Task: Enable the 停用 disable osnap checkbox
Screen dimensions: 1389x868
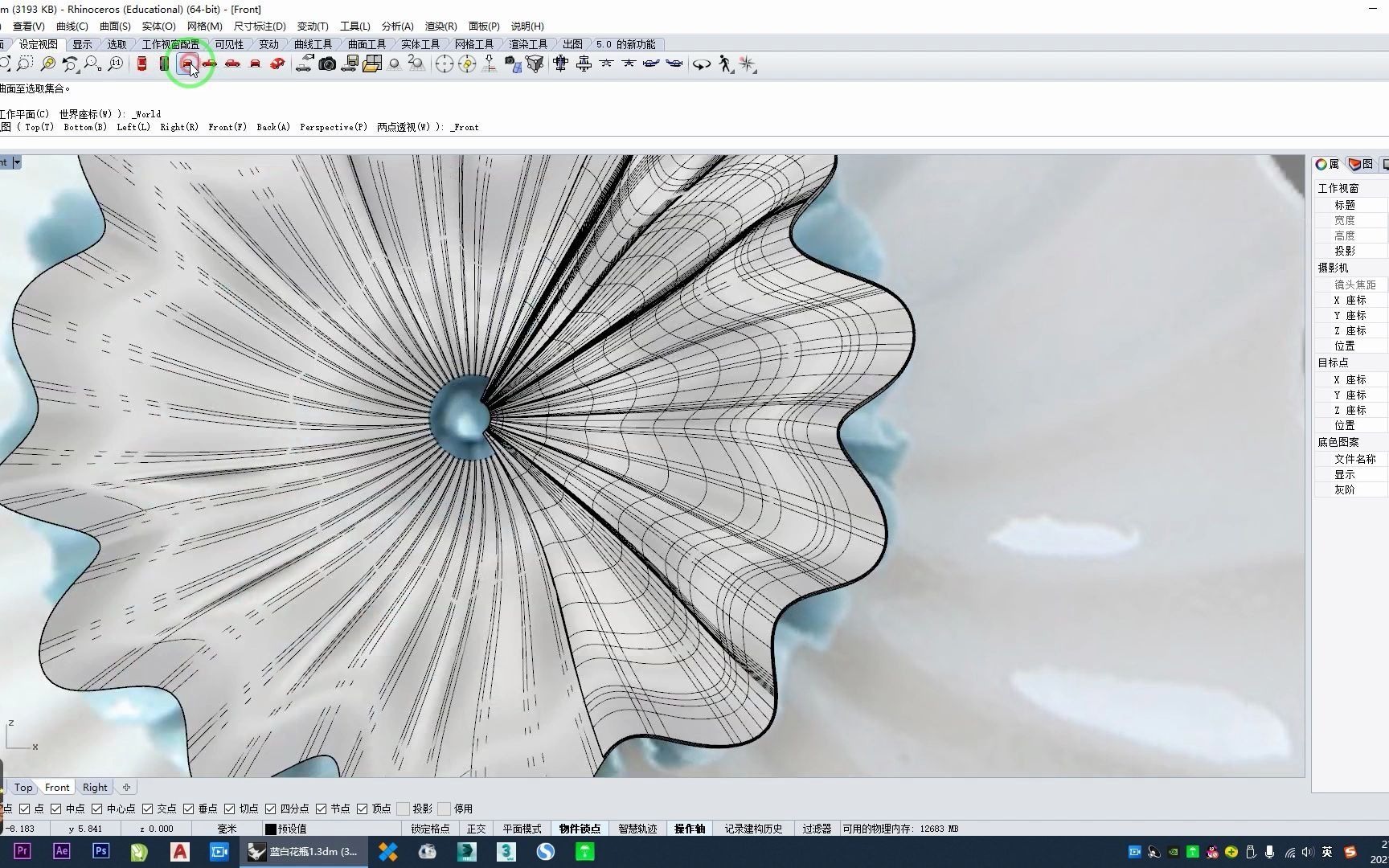Action: pyautogui.click(x=444, y=809)
